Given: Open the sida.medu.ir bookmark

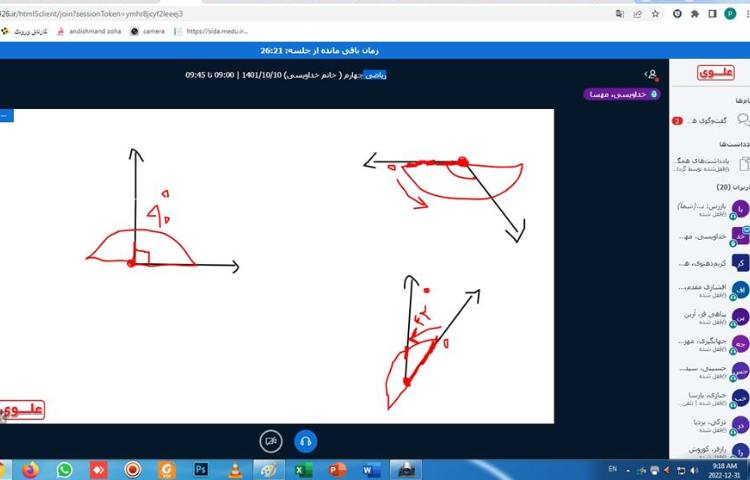Looking at the screenshot, I should pos(214,31).
